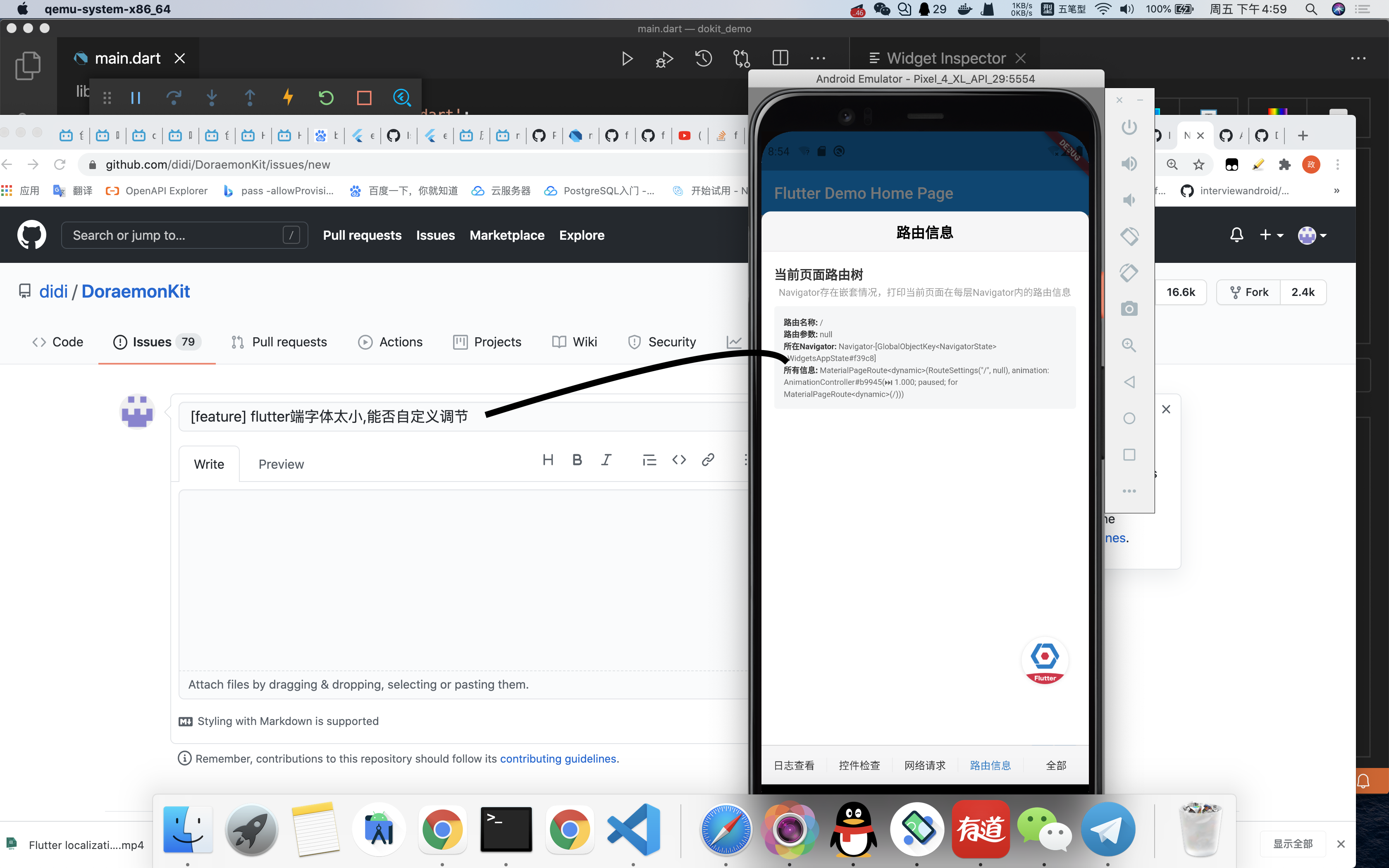Image resolution: width=1389 pixels, height=868 pixels.
Task: Open the contributing guidelines link
Action: pos(558,758)
